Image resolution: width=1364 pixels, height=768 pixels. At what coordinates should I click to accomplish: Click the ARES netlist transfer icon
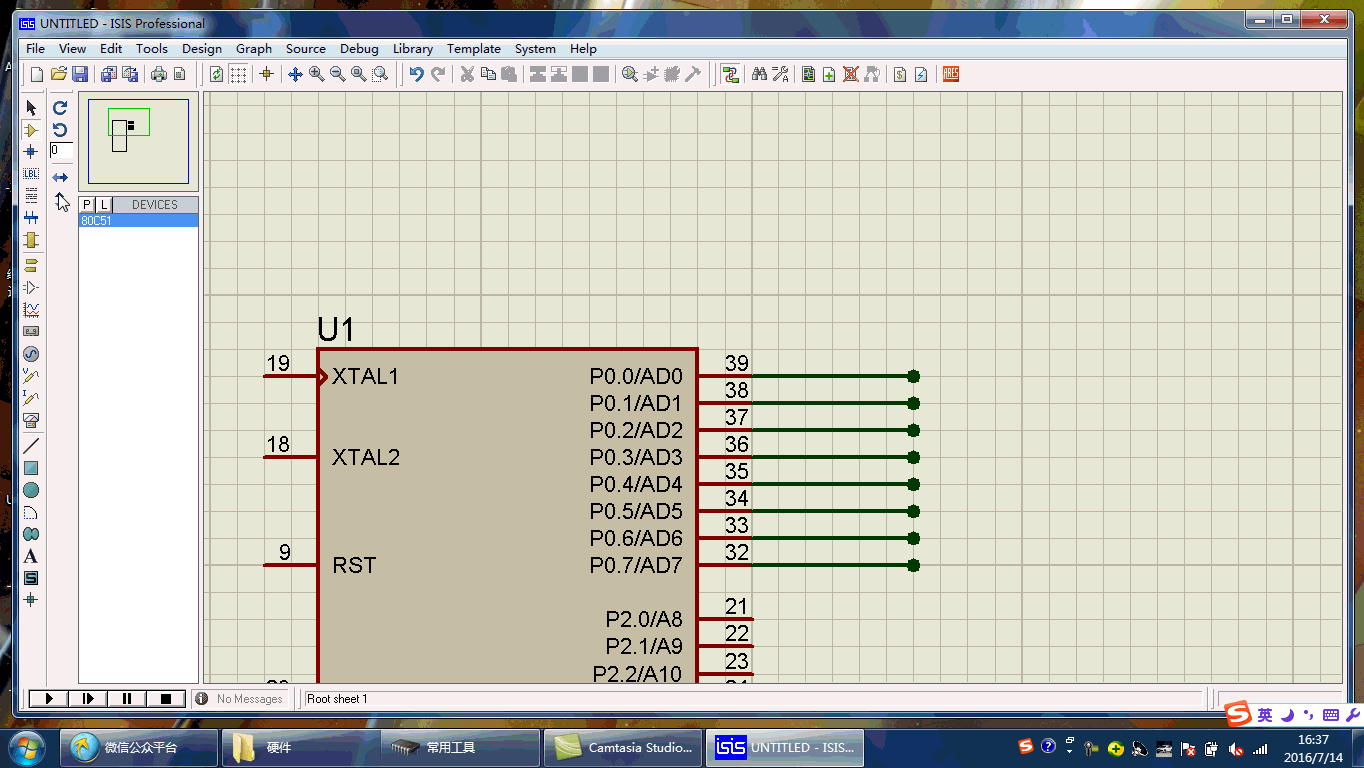(951, 74)
